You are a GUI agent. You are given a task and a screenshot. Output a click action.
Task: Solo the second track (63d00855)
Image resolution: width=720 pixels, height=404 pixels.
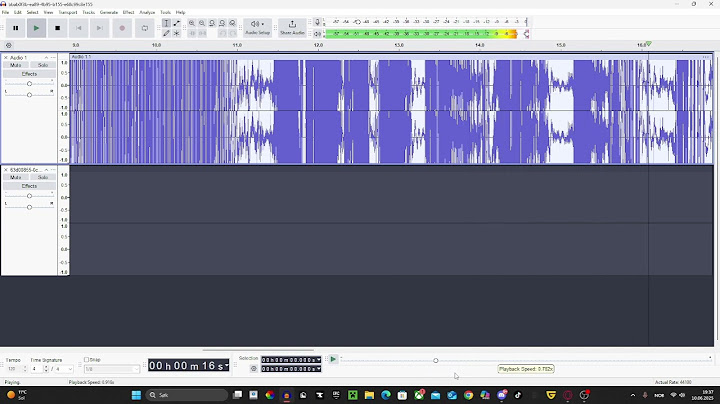click(43, 177)
